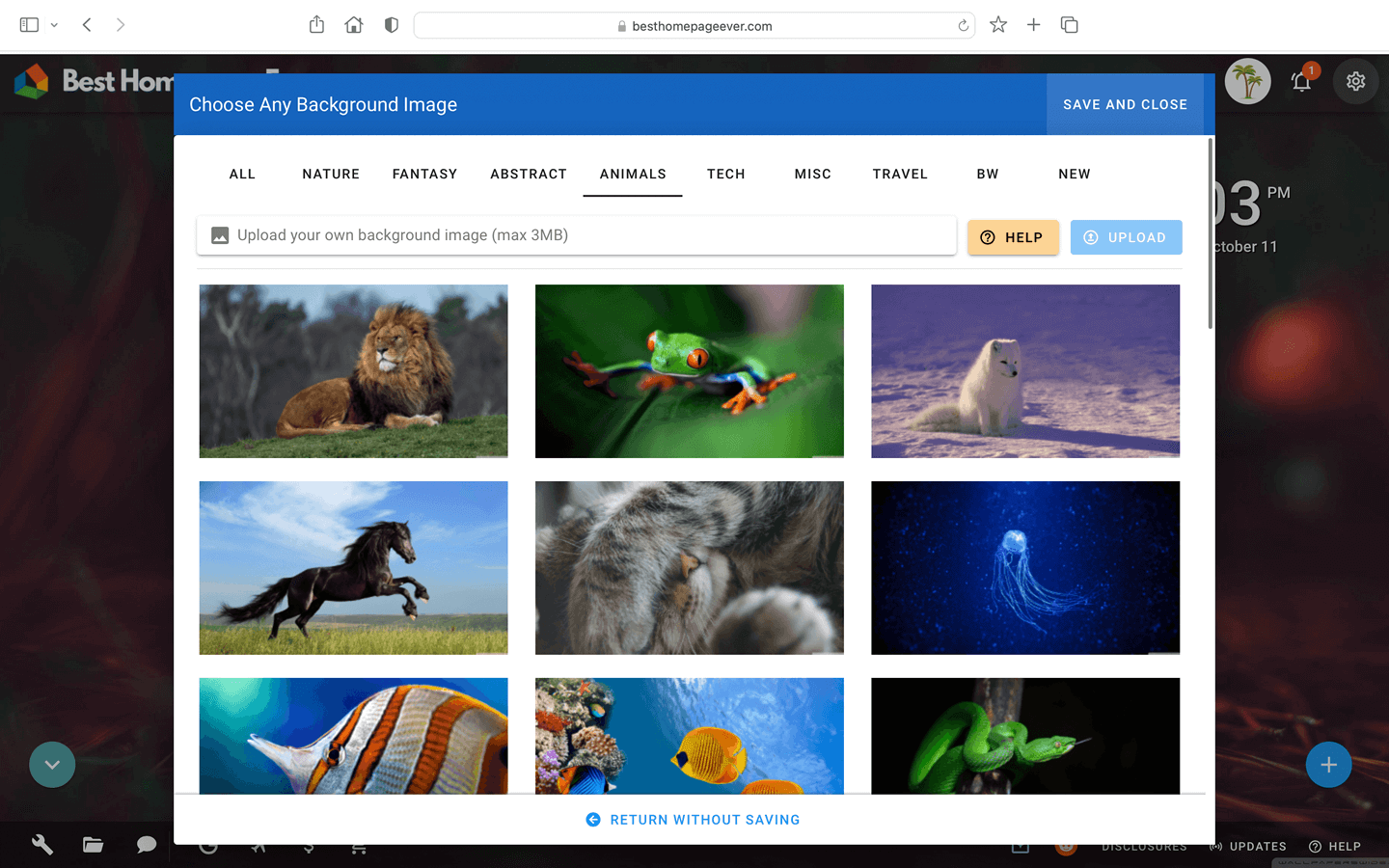The image size is (1389, 868).
Task: Switch to the NATURE tab
Action: (x=331, y=174)
